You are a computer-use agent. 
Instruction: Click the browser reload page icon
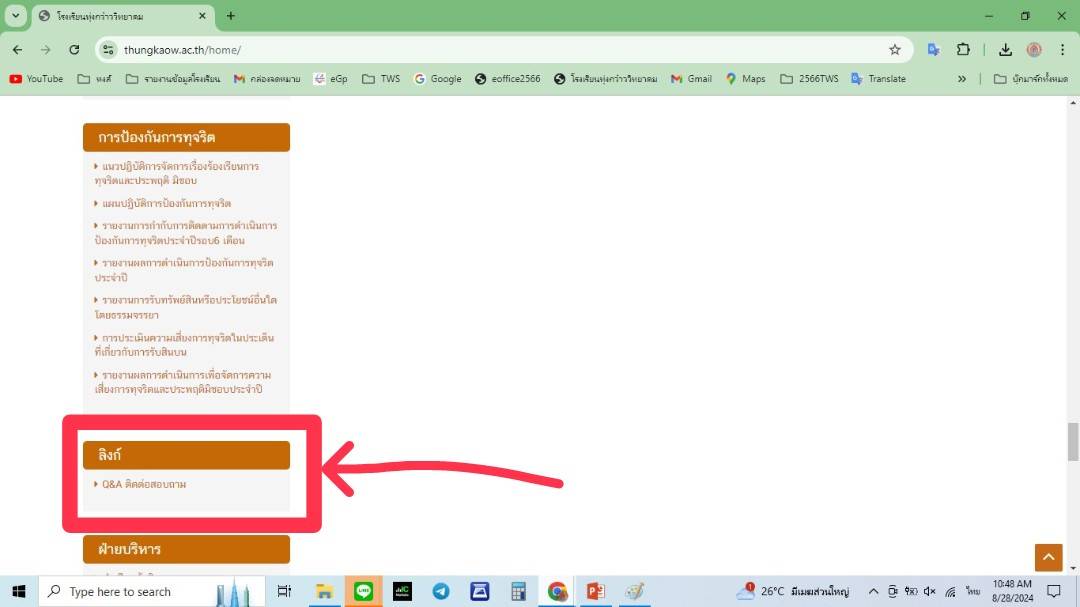[74, 49]
